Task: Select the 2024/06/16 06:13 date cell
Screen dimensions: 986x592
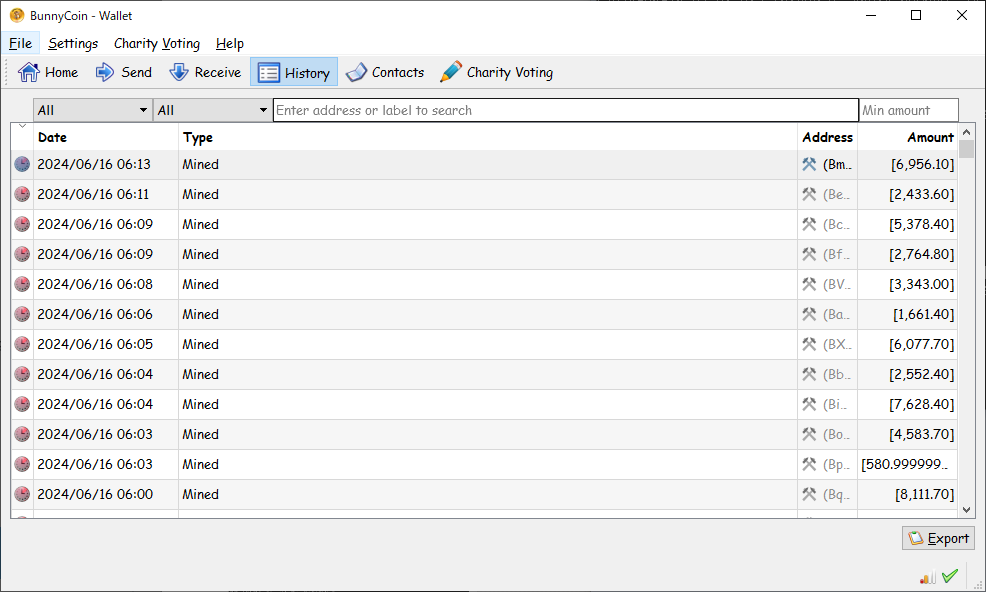Action: (x=106, y=164)
